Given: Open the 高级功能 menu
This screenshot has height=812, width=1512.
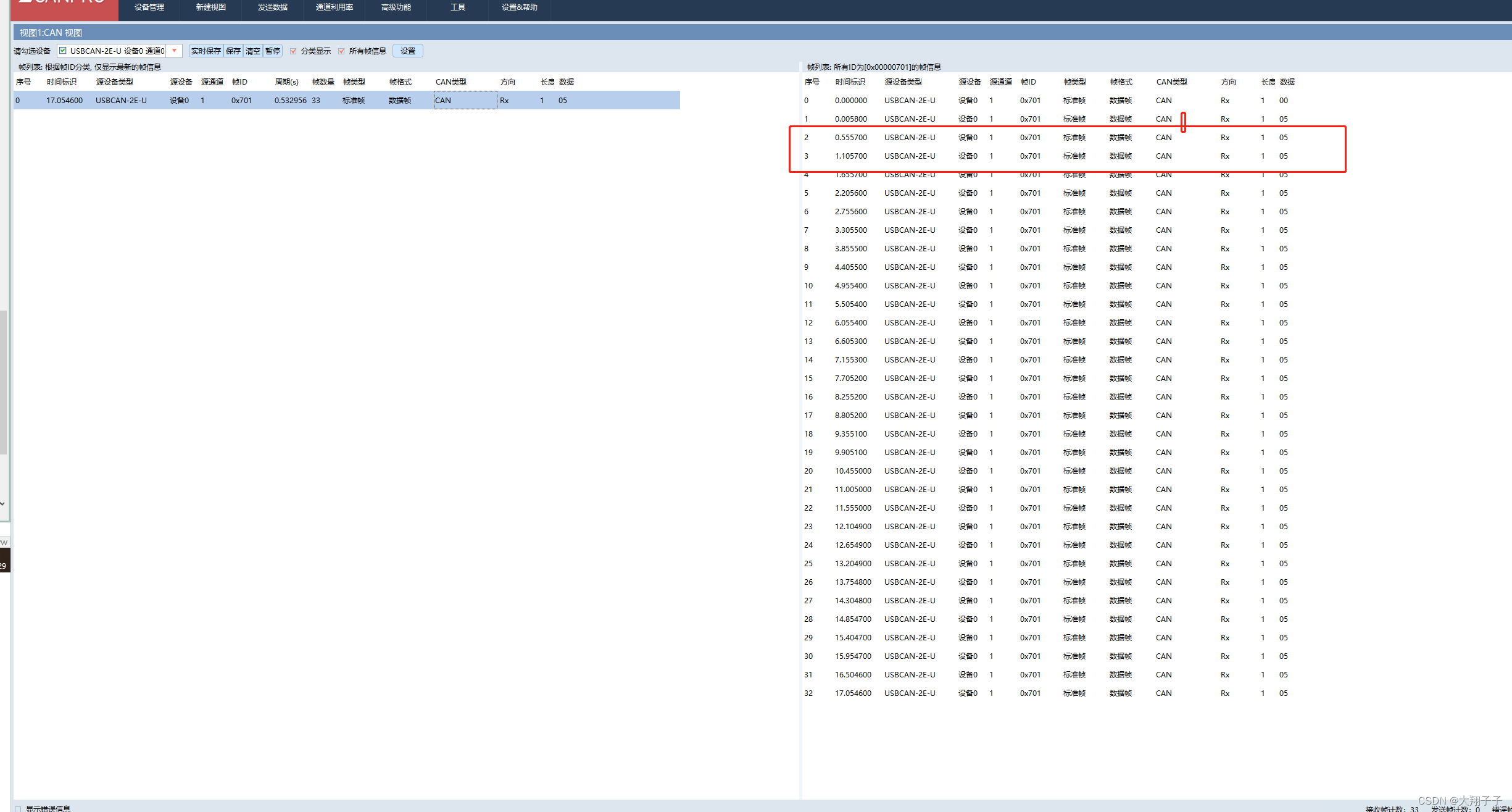Looking at the screenshot, I should point(396,7).
